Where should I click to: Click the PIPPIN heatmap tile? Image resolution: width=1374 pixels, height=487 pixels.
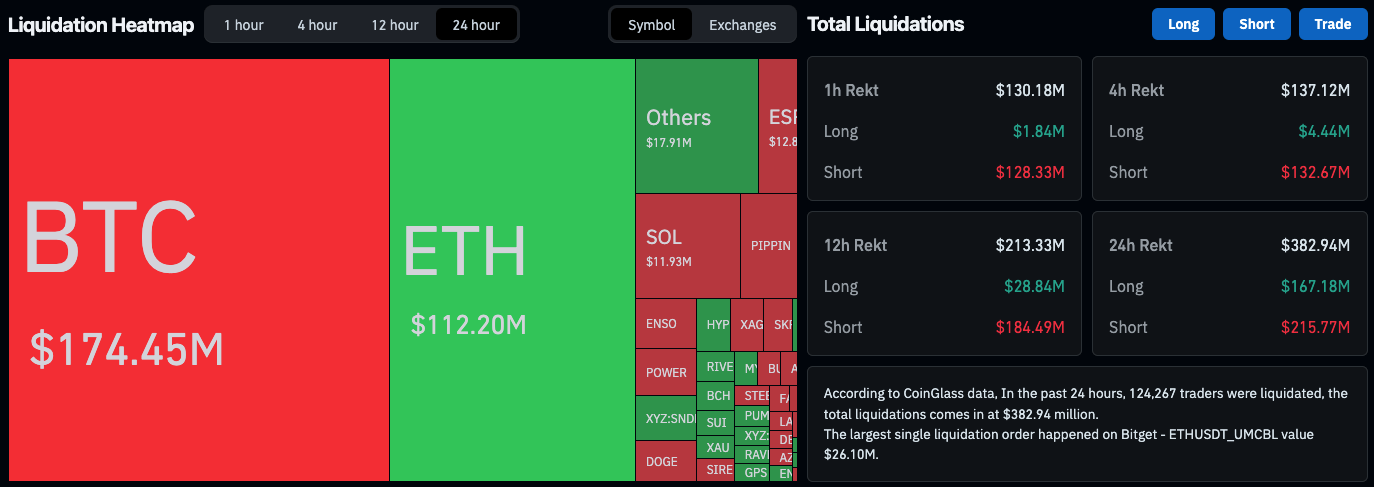(768, 246)
